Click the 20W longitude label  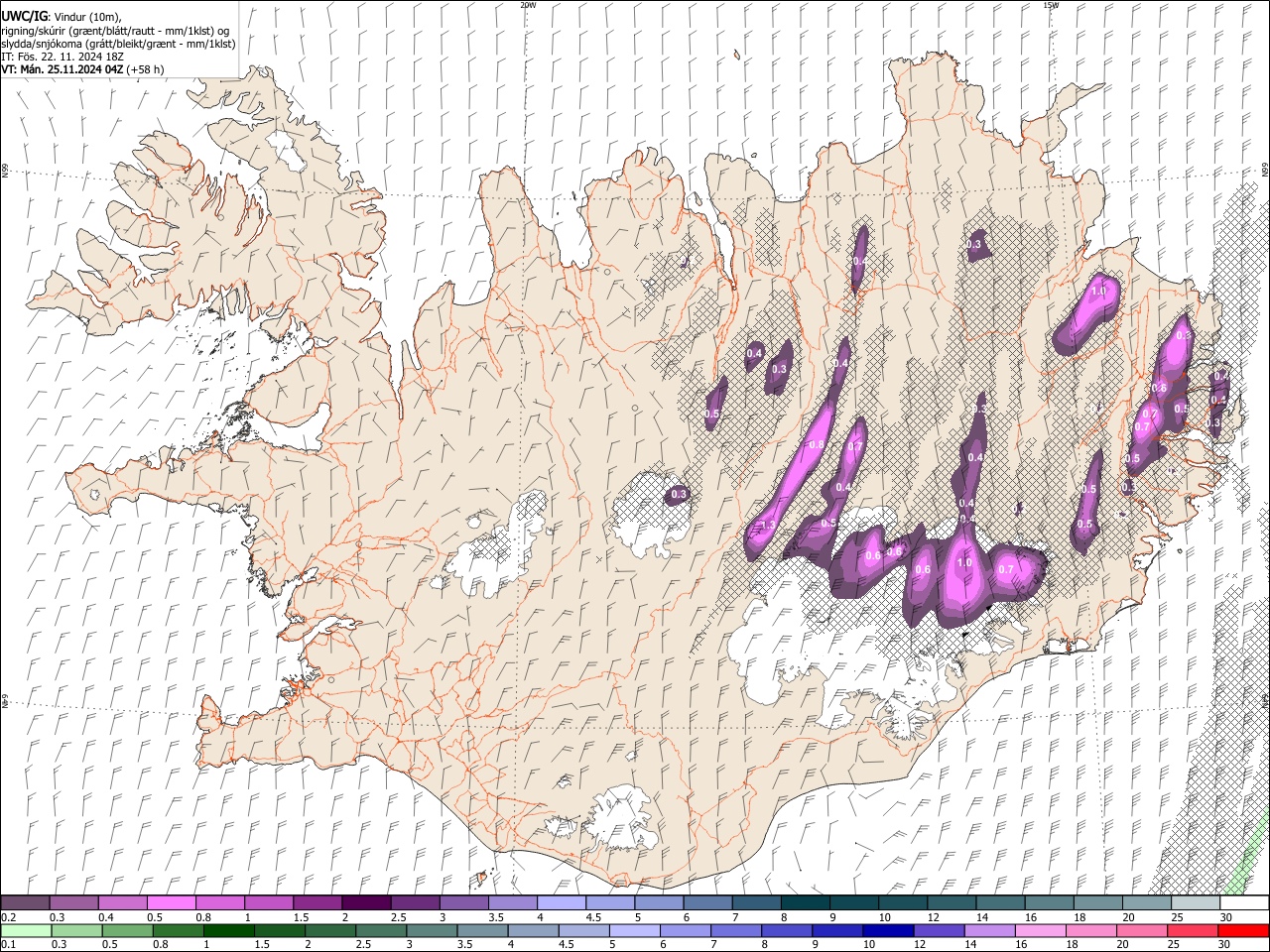(x=528, y=5)
